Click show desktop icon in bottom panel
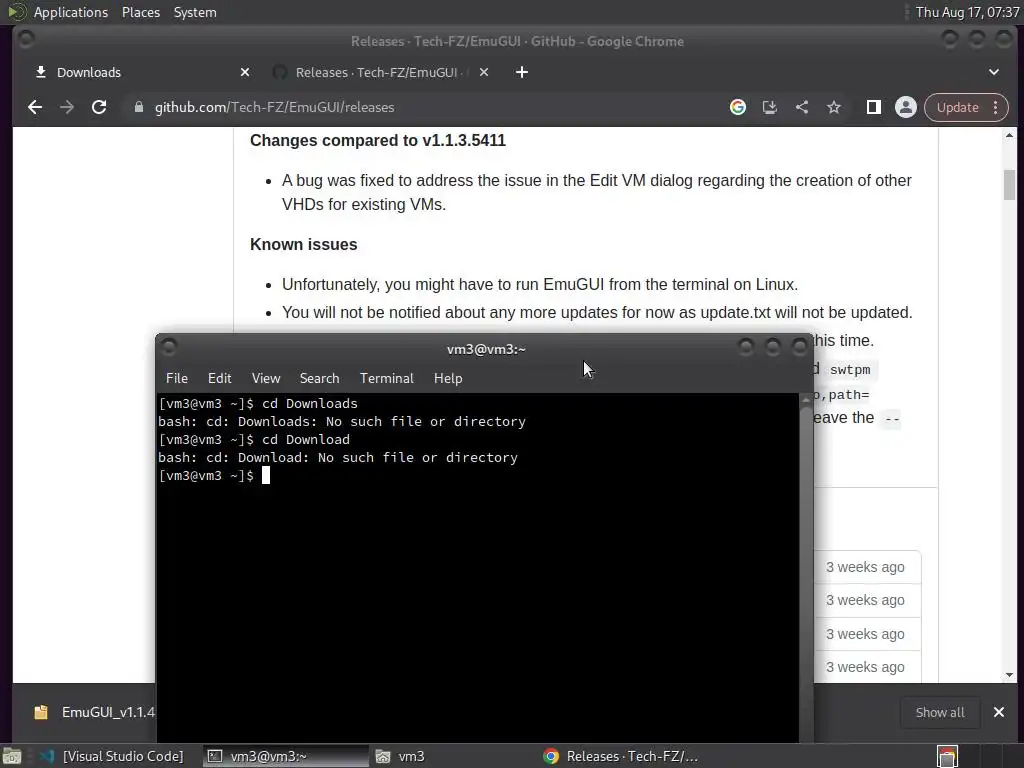 tap(12, 756)
